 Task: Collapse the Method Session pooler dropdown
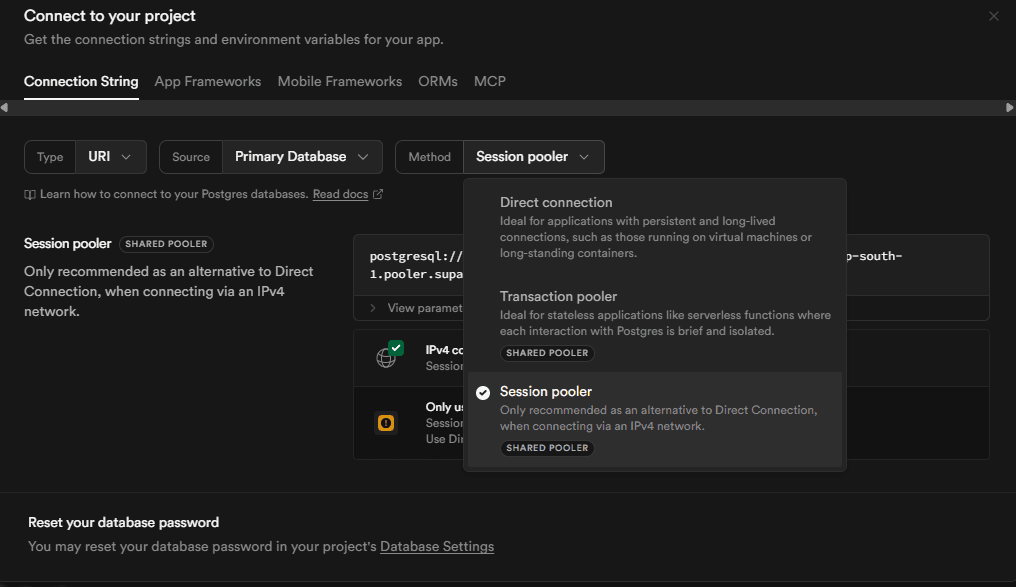pos(533,157)
